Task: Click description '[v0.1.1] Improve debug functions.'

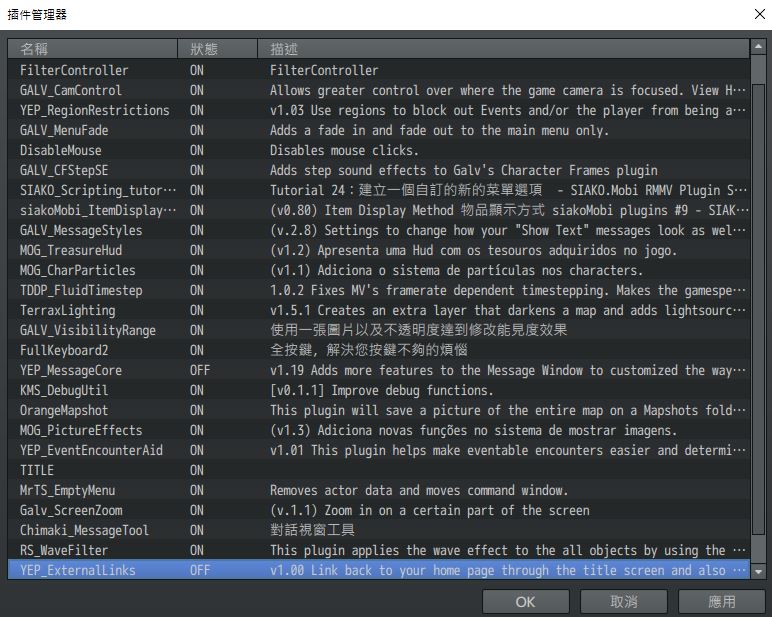Action: (x=382, y=390)
